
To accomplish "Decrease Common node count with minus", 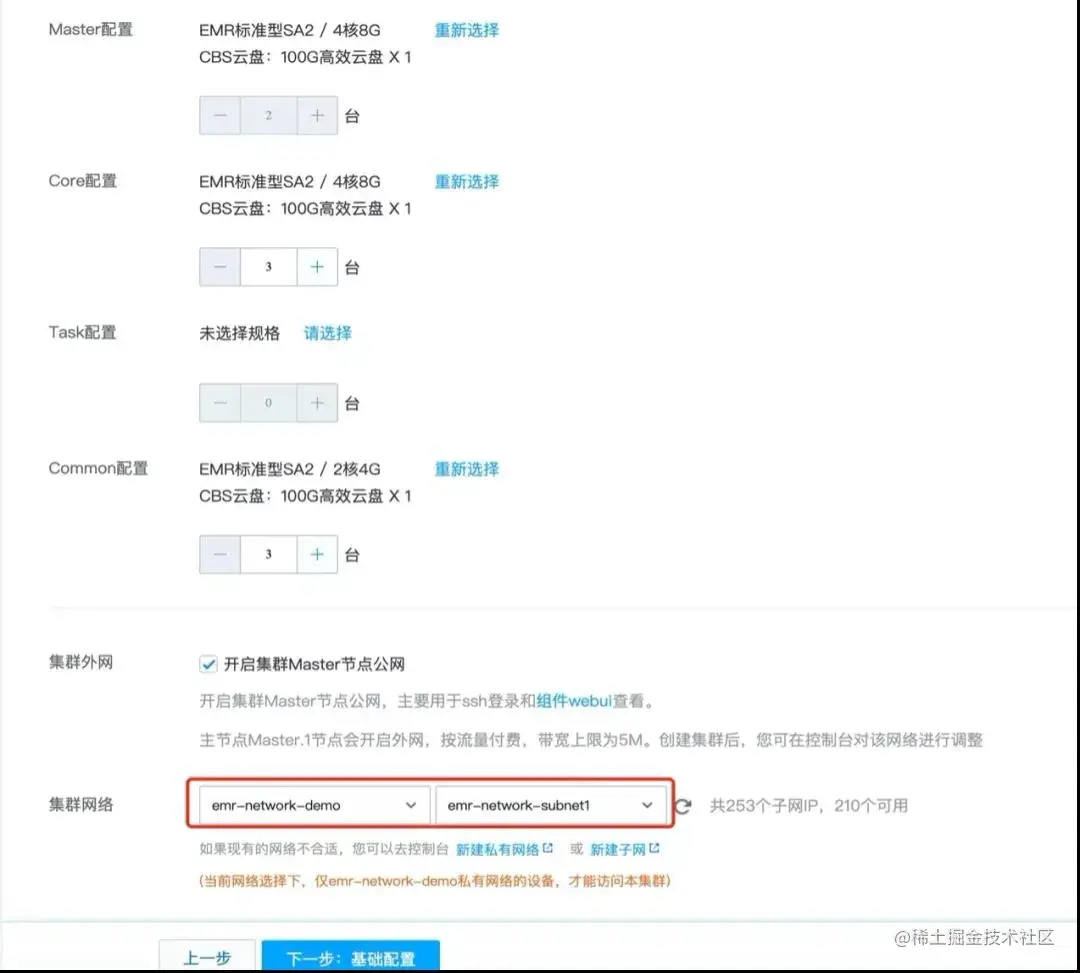I will [x=219, y=554].
